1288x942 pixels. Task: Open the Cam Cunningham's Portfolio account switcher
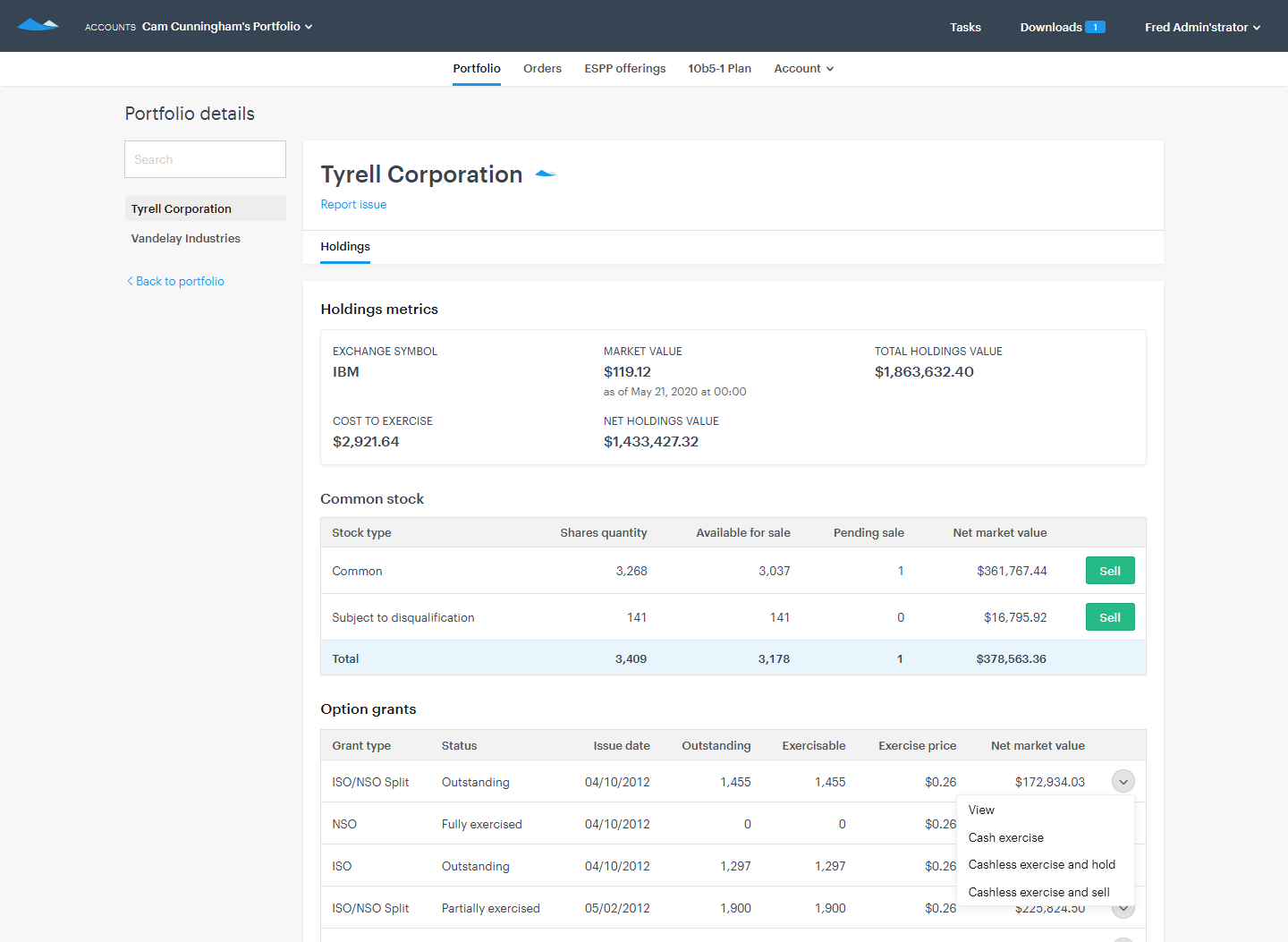pyautogui.click(x=227, y=26)
